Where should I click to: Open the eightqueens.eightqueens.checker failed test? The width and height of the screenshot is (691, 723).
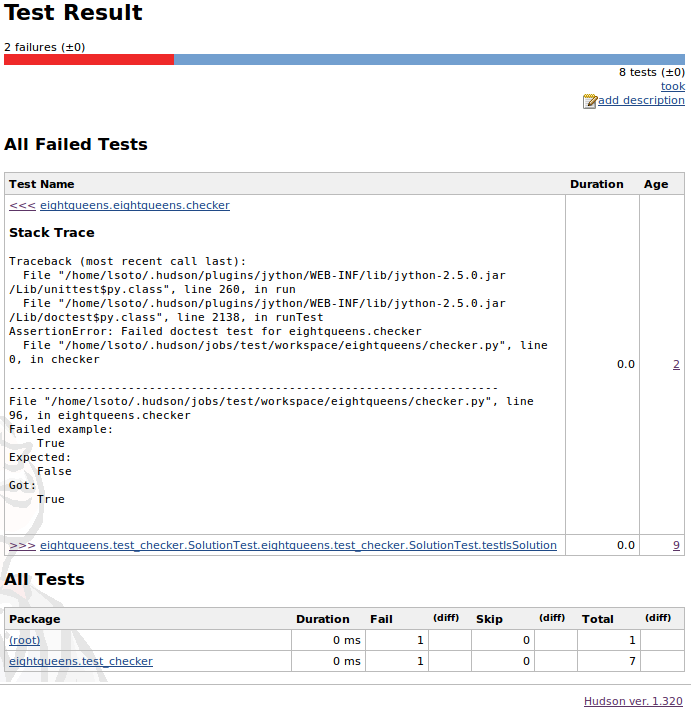click(x=135, y=205)
